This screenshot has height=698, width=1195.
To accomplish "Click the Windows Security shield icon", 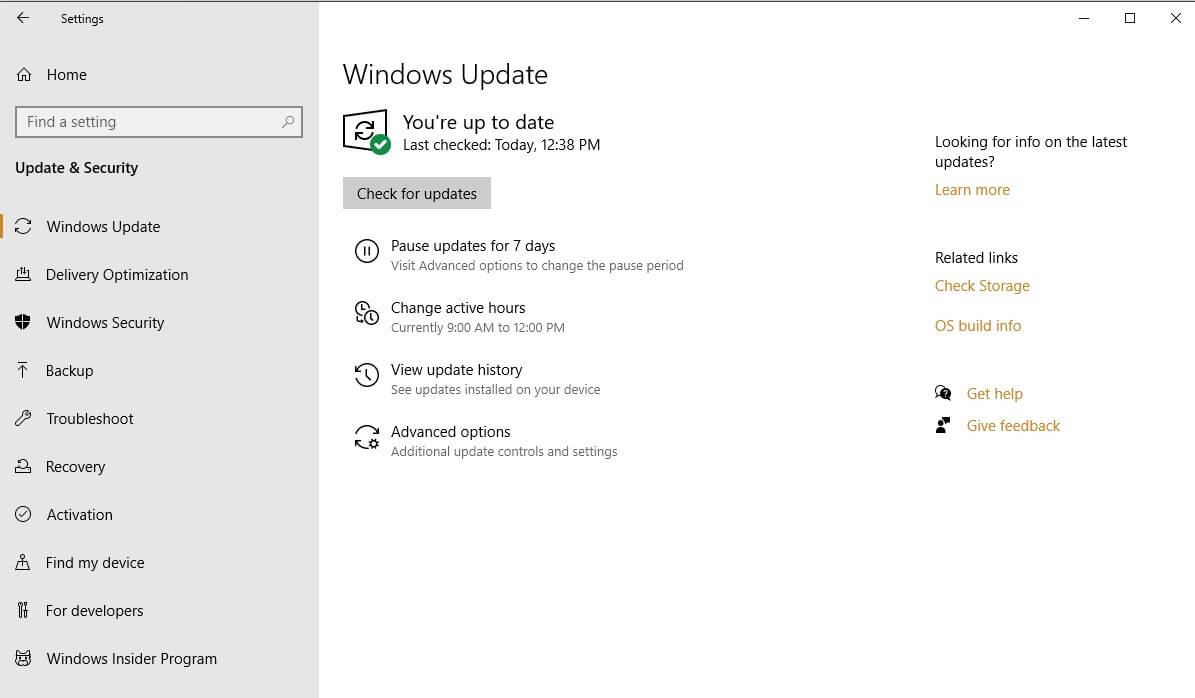I will click(23, 322).
